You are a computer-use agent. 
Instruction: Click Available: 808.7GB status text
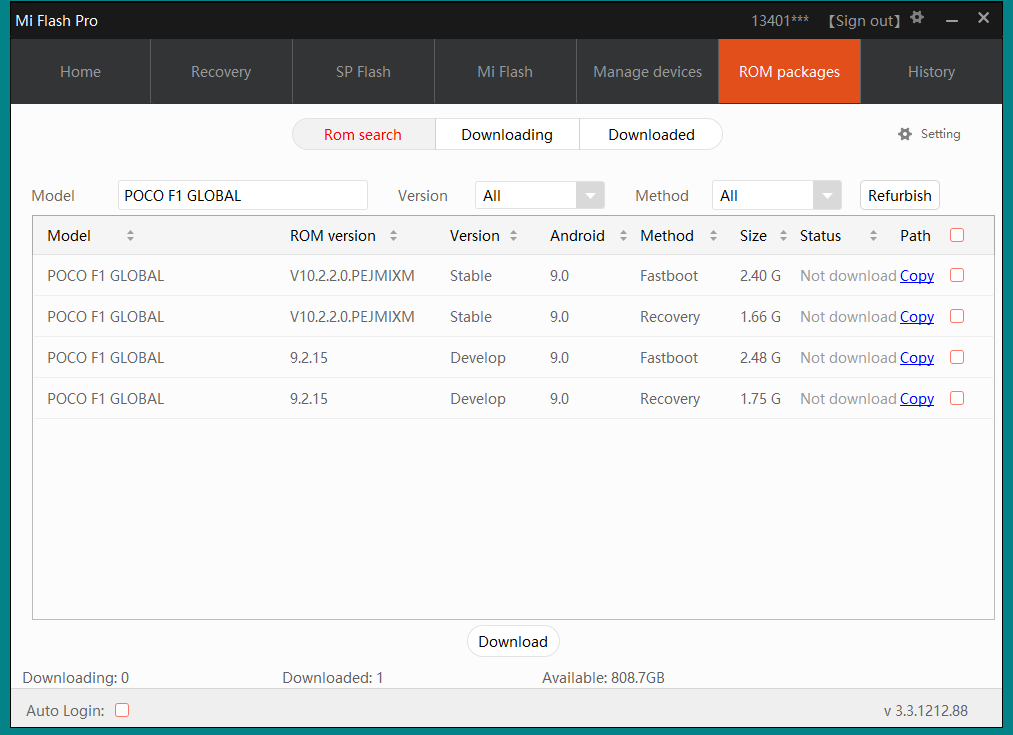(x=603, y=678)
